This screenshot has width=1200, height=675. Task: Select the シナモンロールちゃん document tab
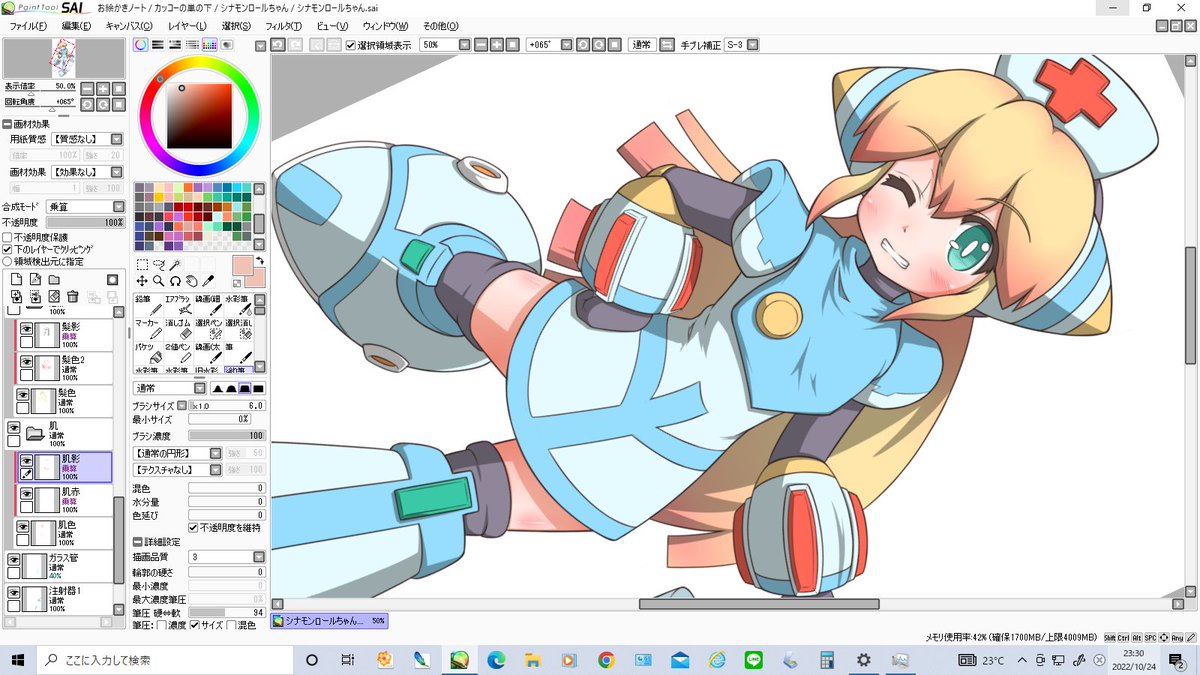tap(328, 620)
